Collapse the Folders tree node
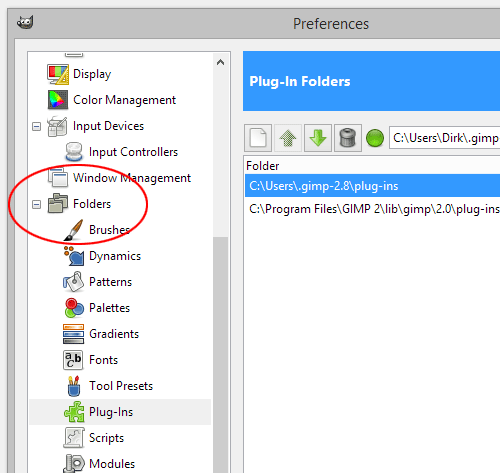Image resolution: width=500 pixels, height=473 pixels. click(36, 204)
